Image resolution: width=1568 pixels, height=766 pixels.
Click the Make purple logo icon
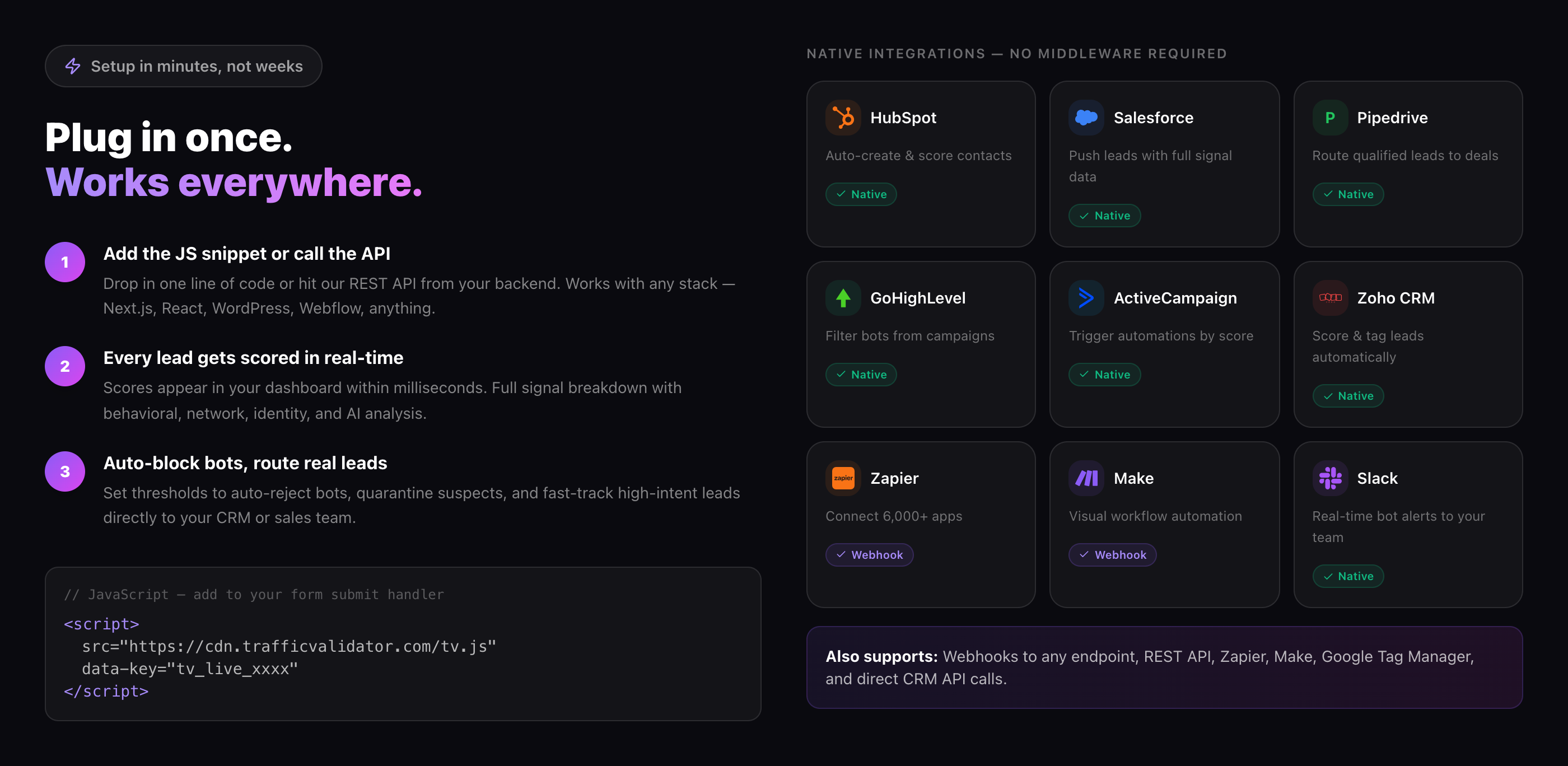click(1086, 478)
